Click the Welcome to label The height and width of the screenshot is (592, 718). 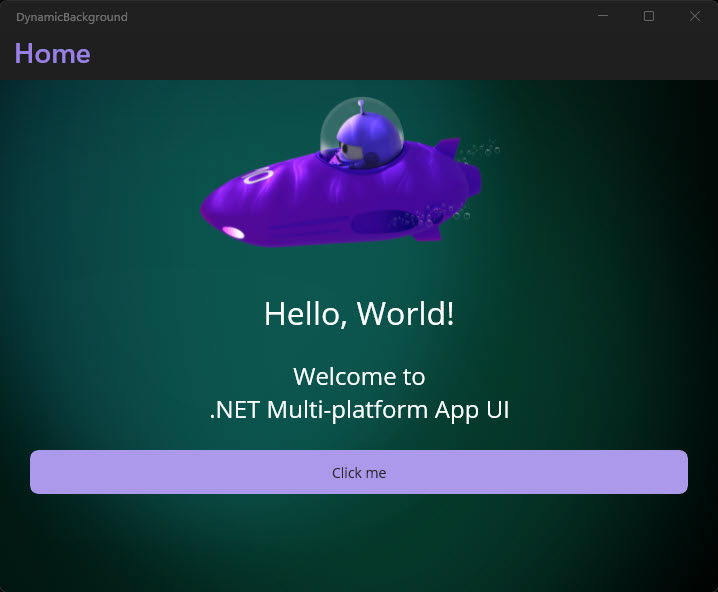(x=359, y=377)
